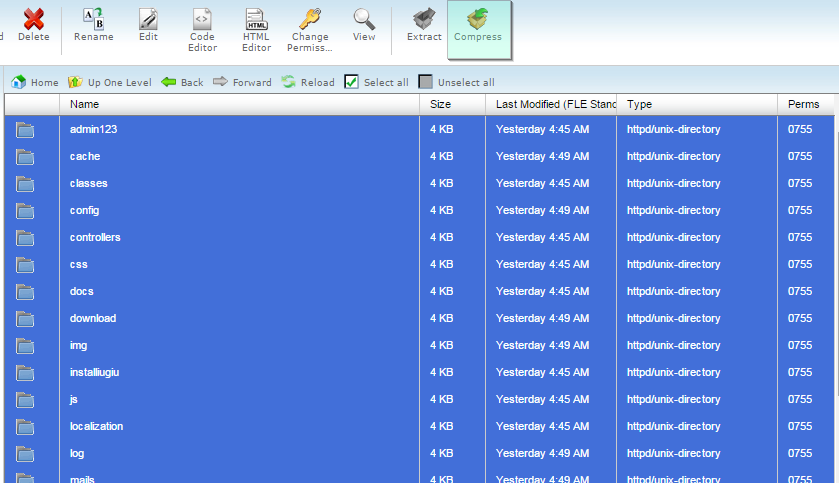Go Back to previous folder
Screen dimensions: 839x483
click(182, 82)
